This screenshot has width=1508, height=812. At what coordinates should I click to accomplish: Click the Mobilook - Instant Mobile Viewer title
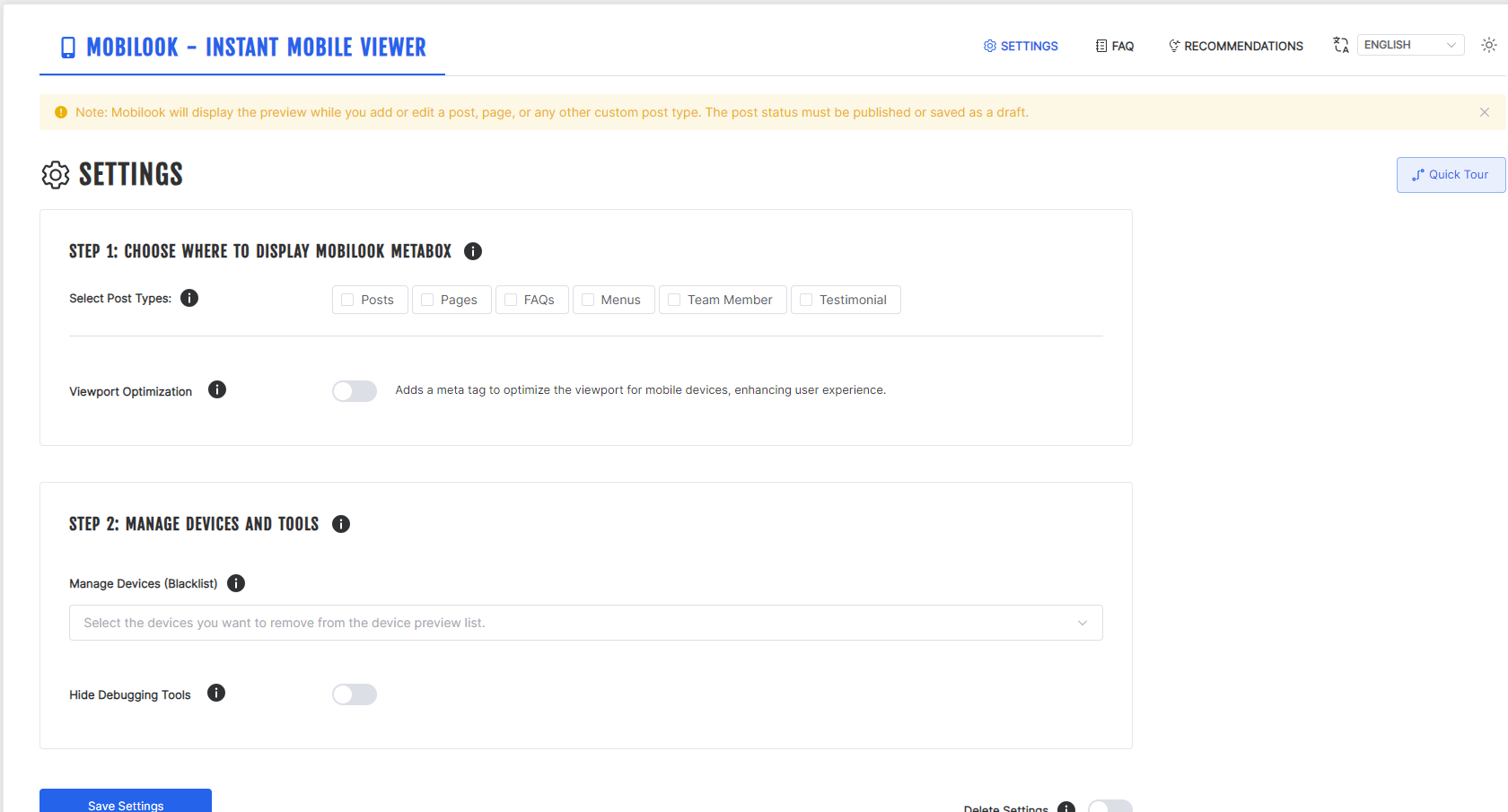point(256,48)
